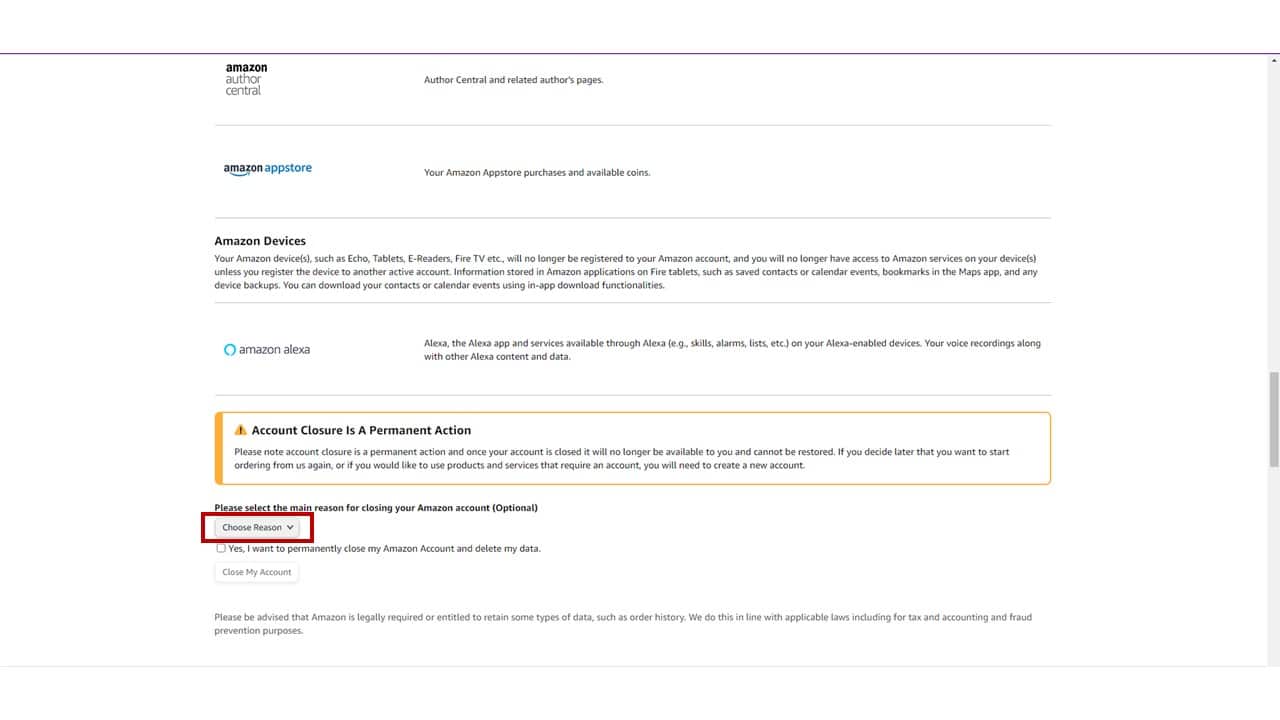
Task: Click the Amazon device(s) description paragraph
Action: pos(626,272)
